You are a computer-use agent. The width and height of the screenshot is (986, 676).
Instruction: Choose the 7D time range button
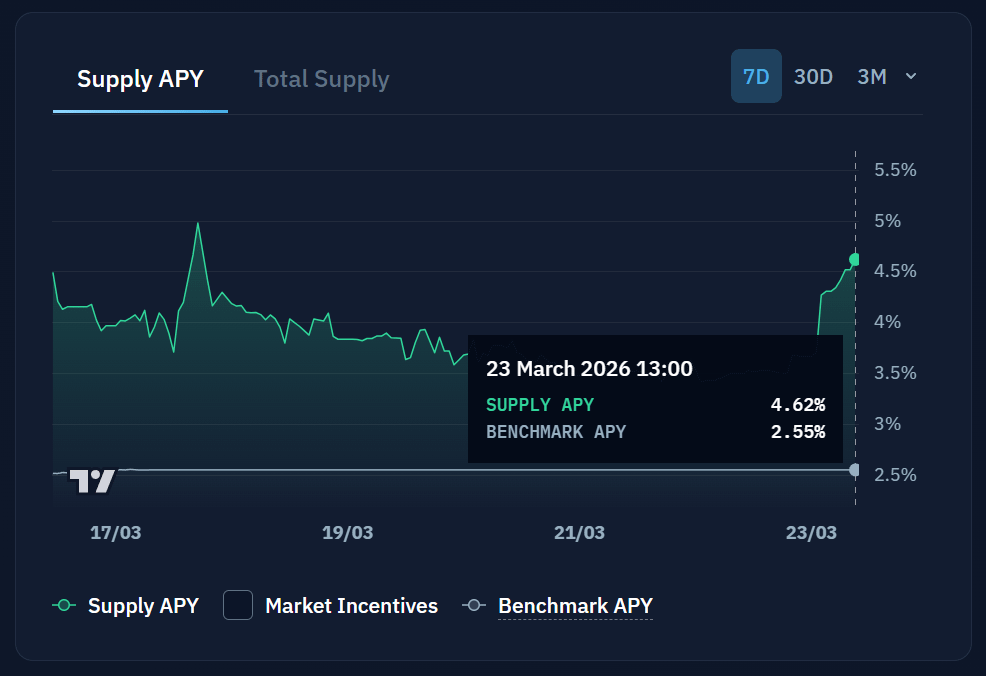coord(756,77)
